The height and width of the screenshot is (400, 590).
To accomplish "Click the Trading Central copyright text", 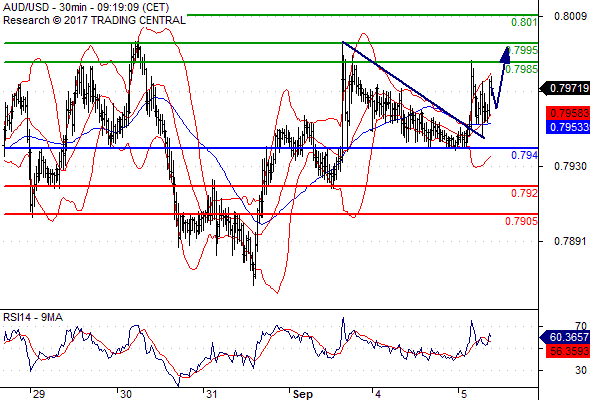I will tap(94, 20).
